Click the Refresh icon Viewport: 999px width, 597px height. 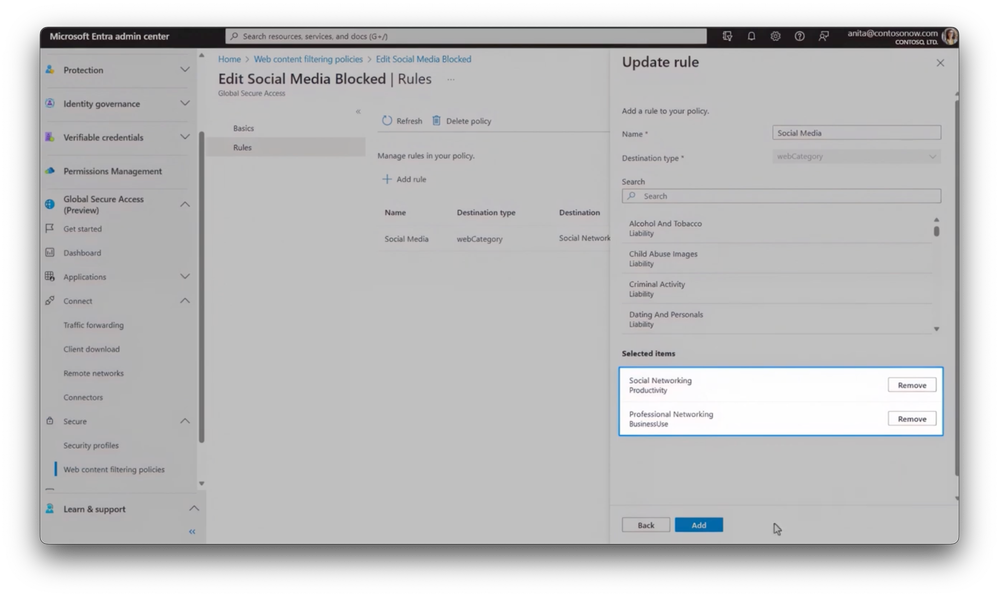click(x=387, y=120)
